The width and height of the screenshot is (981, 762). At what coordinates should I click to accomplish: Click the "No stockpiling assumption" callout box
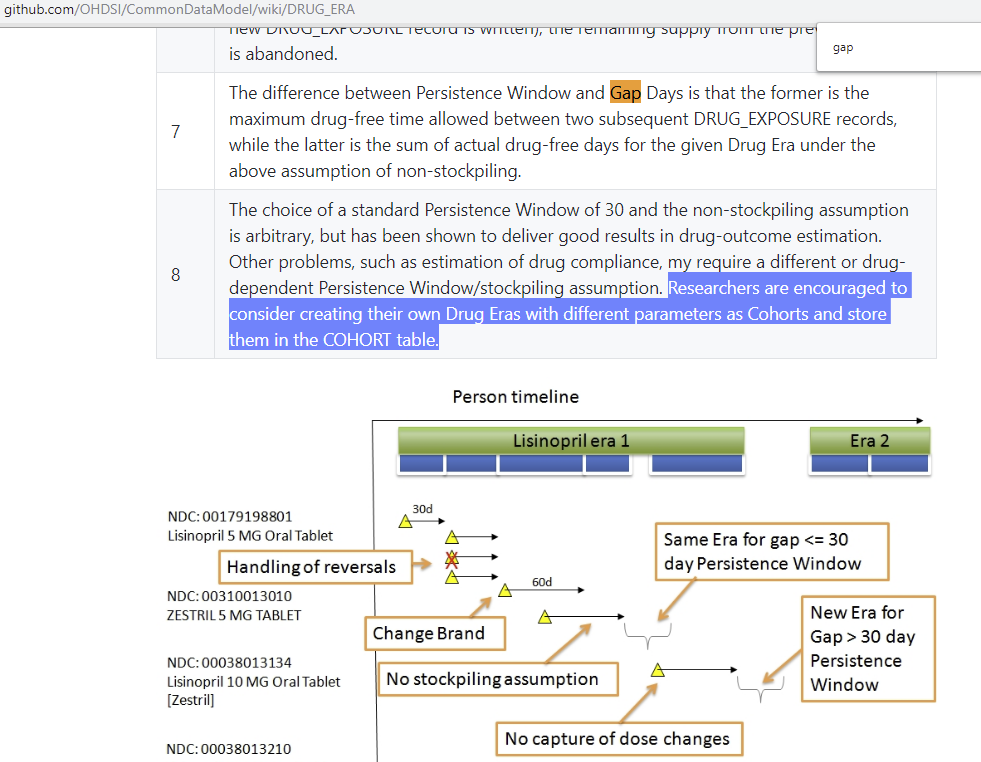(x=498, y=679)
